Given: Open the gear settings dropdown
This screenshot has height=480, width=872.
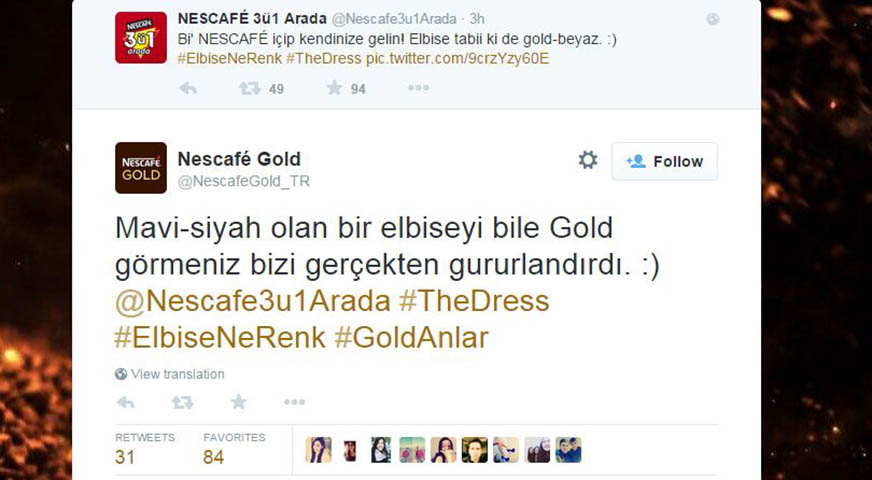Looking at the screenshot, I should [x=588, y=160].
